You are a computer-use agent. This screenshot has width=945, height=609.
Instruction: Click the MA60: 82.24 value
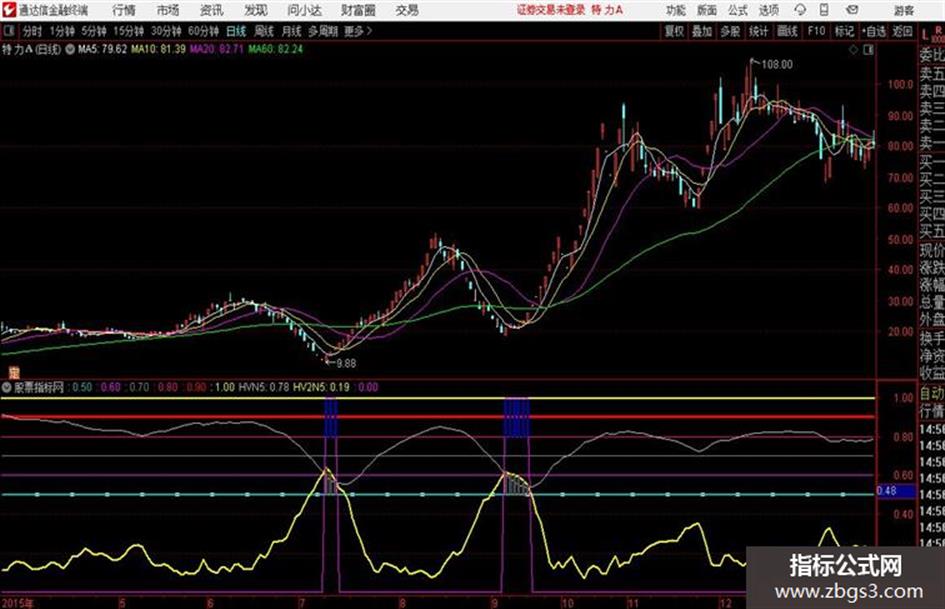coord(275,49)
